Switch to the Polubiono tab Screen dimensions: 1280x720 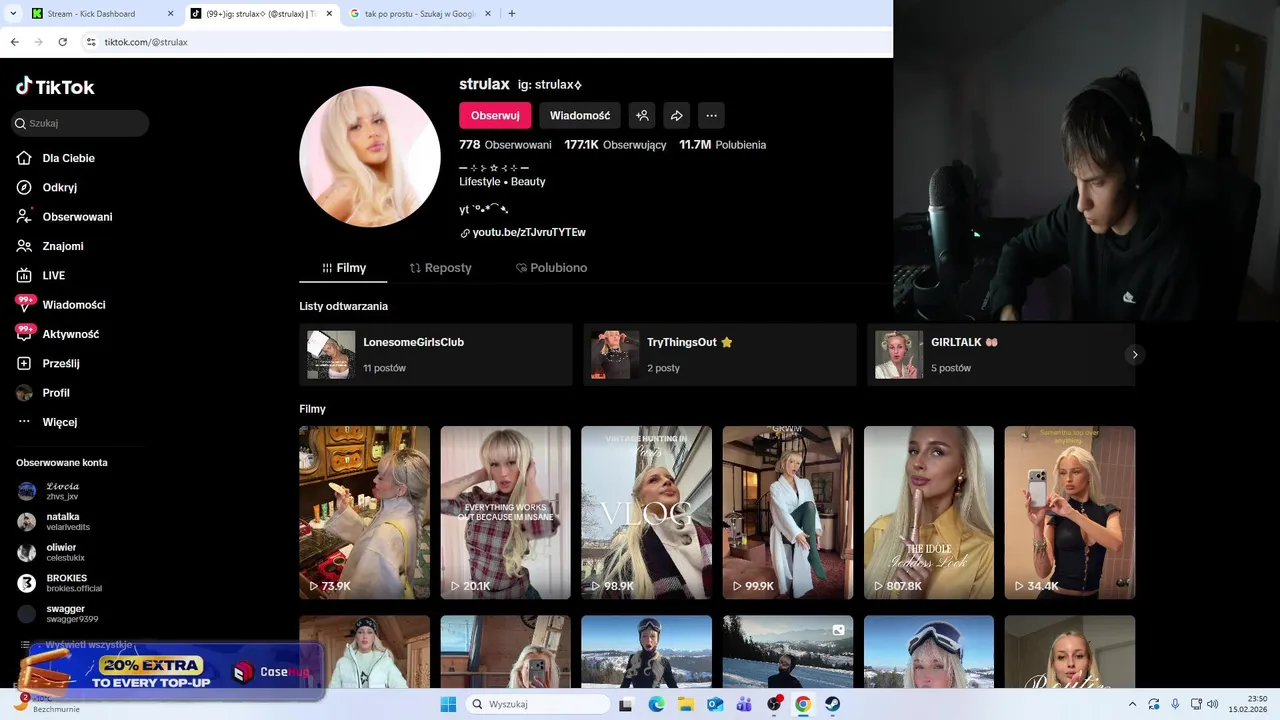551,268
